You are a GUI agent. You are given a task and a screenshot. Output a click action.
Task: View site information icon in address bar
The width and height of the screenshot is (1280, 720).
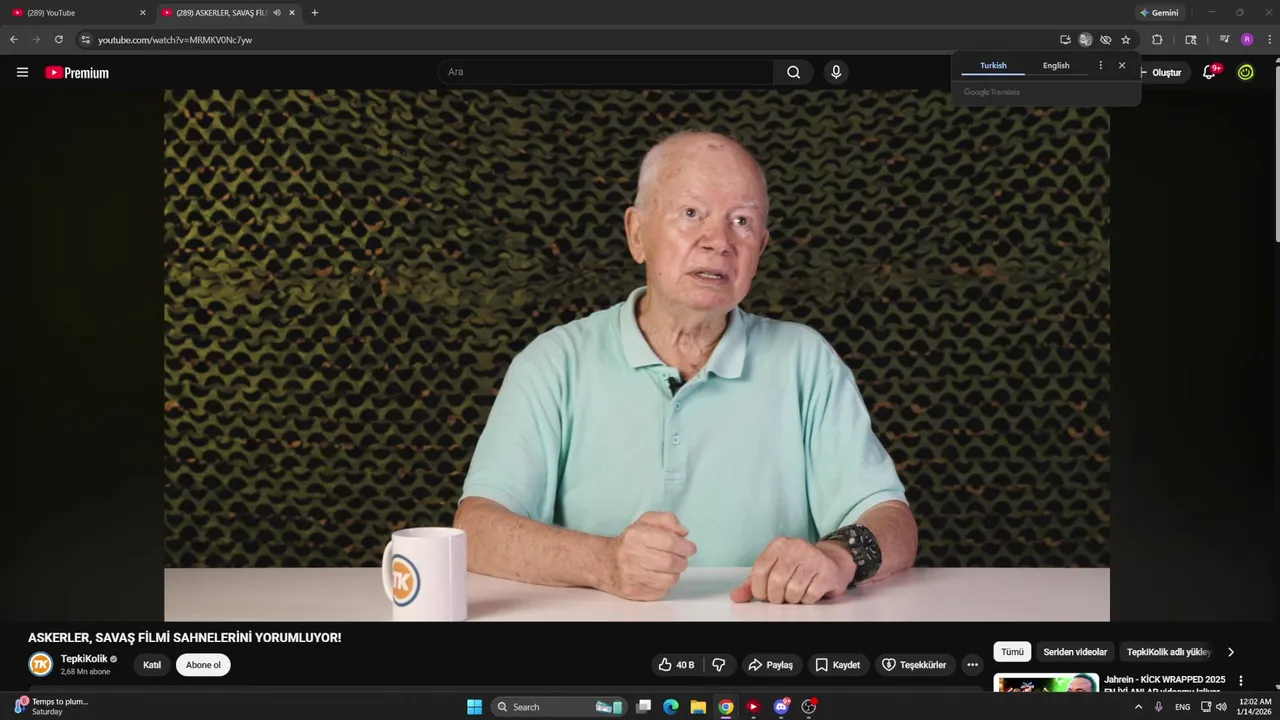(x=86, y=40)
